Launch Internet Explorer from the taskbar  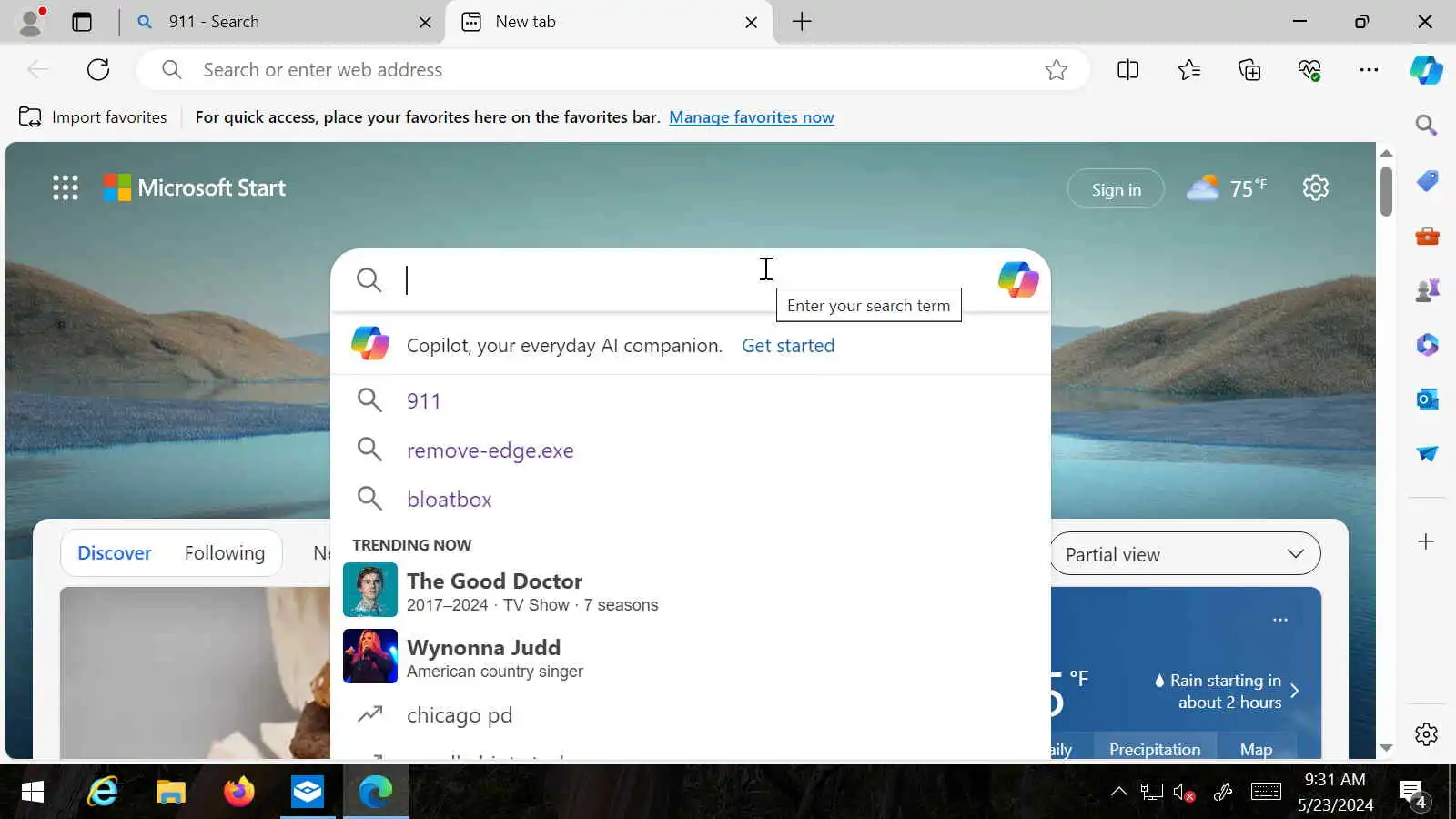click(x=103, y=792)
